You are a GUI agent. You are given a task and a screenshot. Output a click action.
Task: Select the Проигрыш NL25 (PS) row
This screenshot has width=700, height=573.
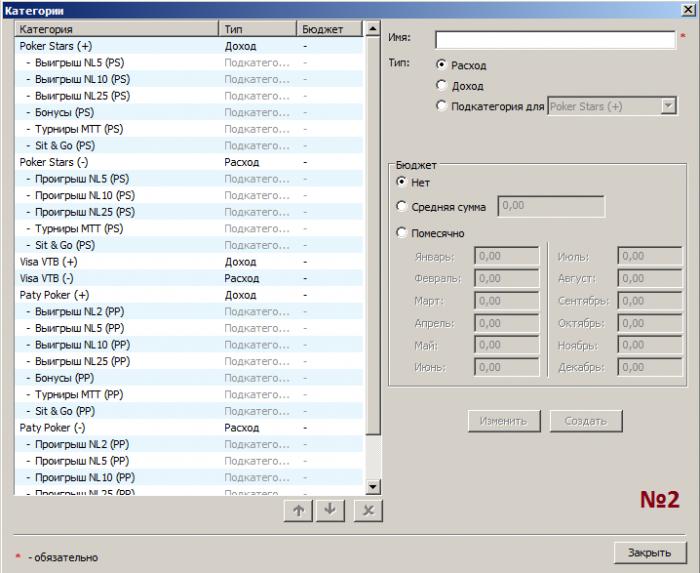coord(189,212)
